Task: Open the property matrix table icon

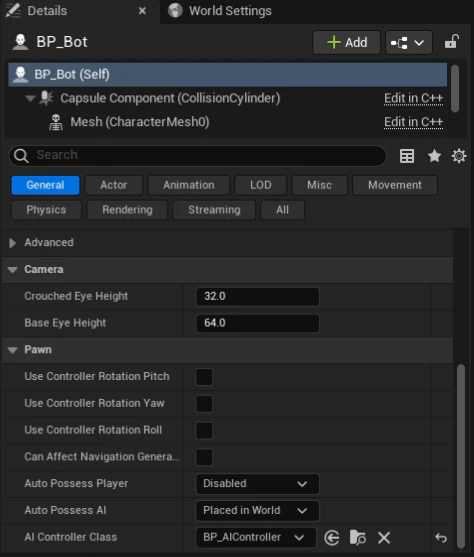Action: (407, 156)
